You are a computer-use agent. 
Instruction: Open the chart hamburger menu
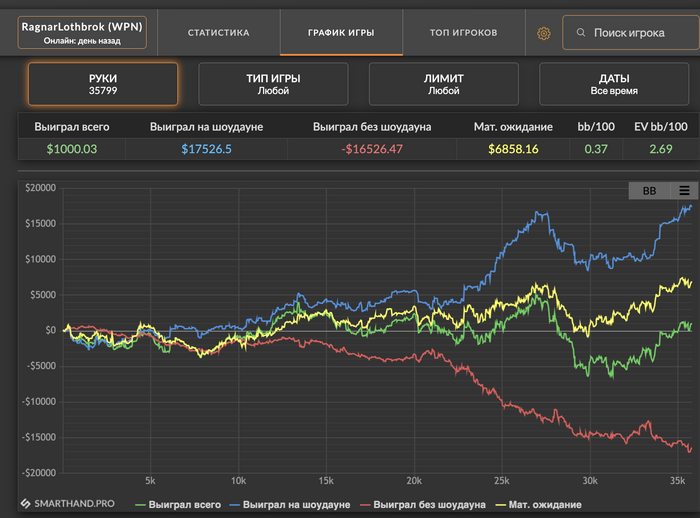click(x=684, y=190)
